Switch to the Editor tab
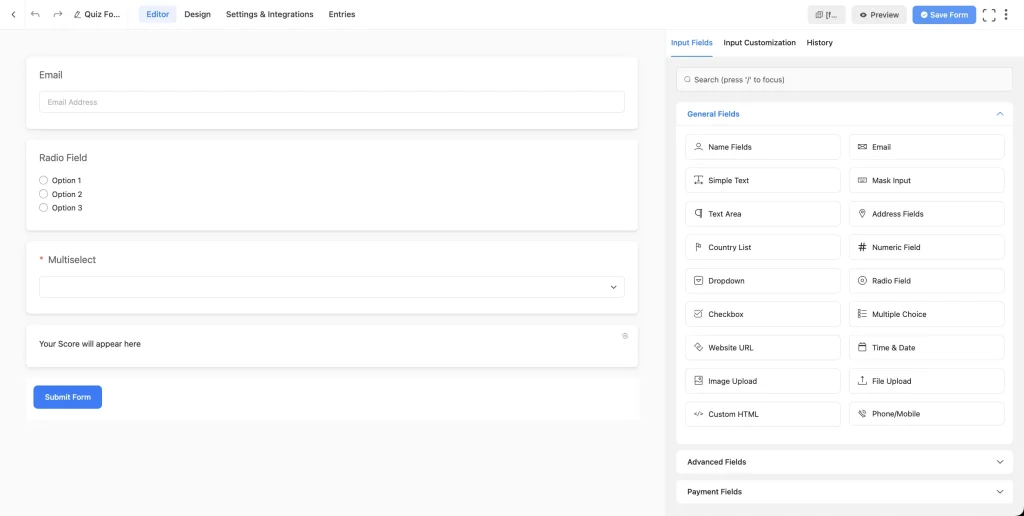This screenshot has height=516, width=1024. [157, 14]
